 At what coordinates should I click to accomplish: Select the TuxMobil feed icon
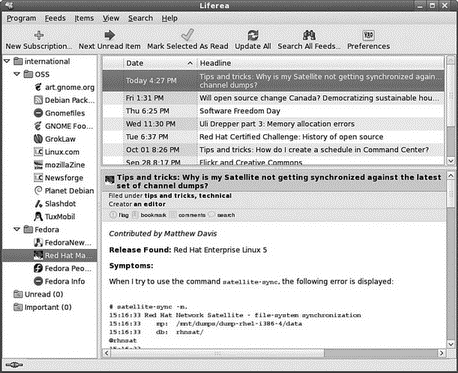point(38,217)
